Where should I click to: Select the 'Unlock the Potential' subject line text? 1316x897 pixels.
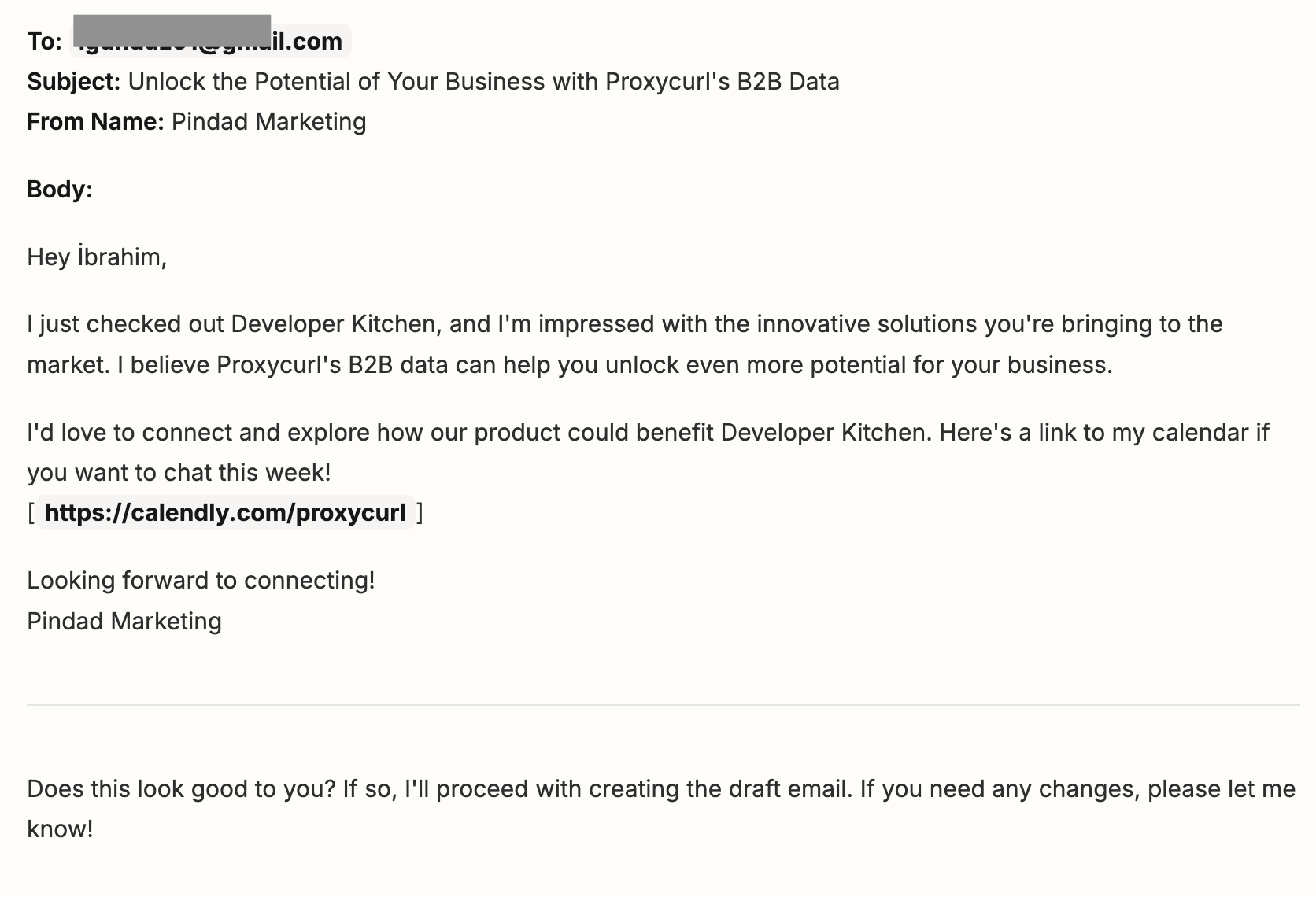(x=483, y=82)
